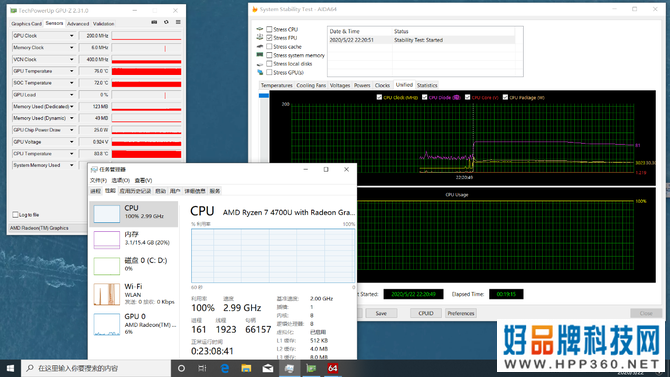Switch to the Validation tab in GPU-Z
The image size is (670, 377).
103,24
